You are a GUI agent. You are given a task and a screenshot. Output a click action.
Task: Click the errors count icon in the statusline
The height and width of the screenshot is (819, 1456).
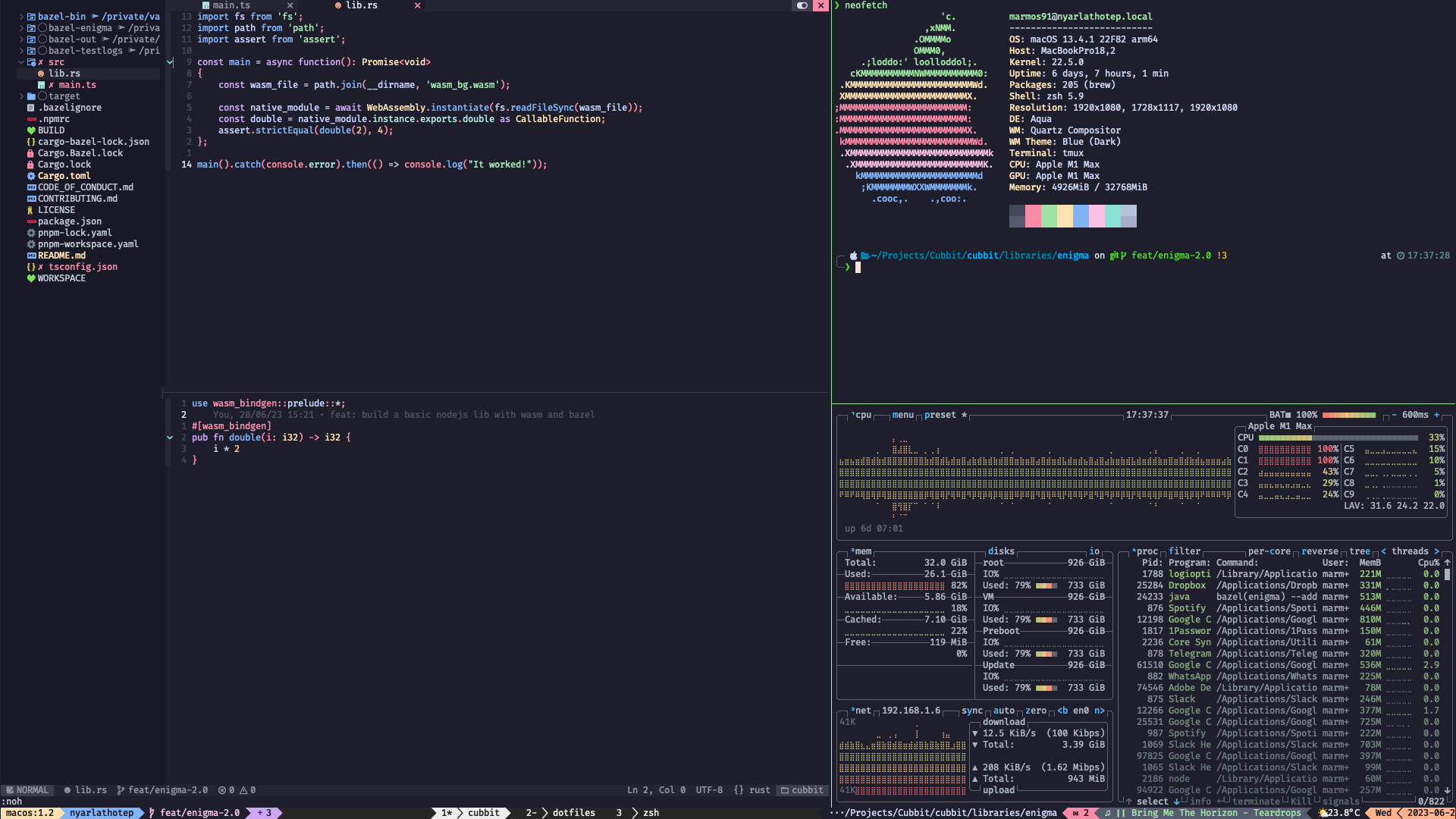(x=222, y=790)
